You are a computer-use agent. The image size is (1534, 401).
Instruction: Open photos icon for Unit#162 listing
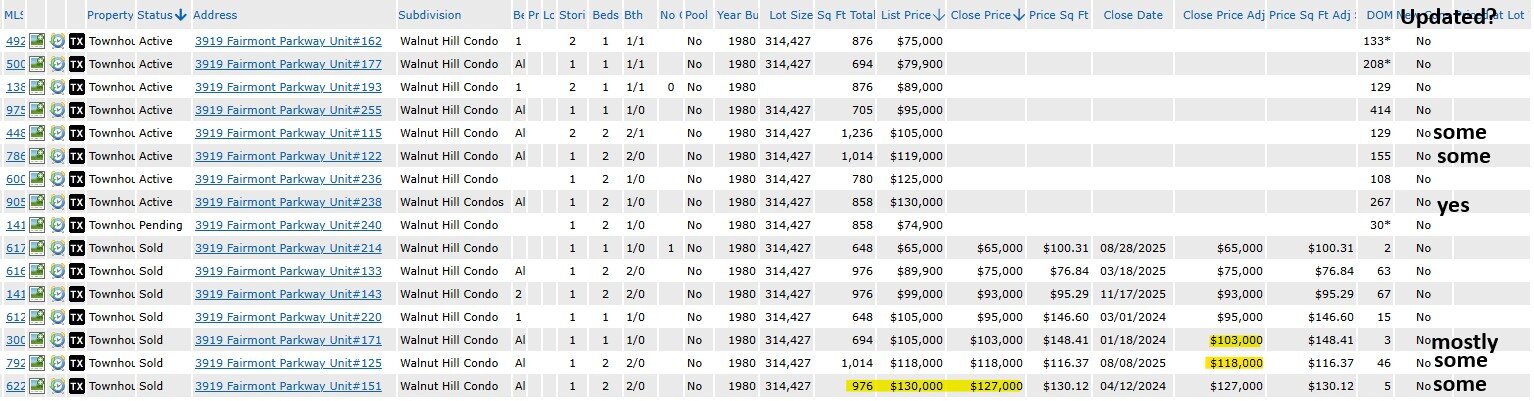point(38,41)
